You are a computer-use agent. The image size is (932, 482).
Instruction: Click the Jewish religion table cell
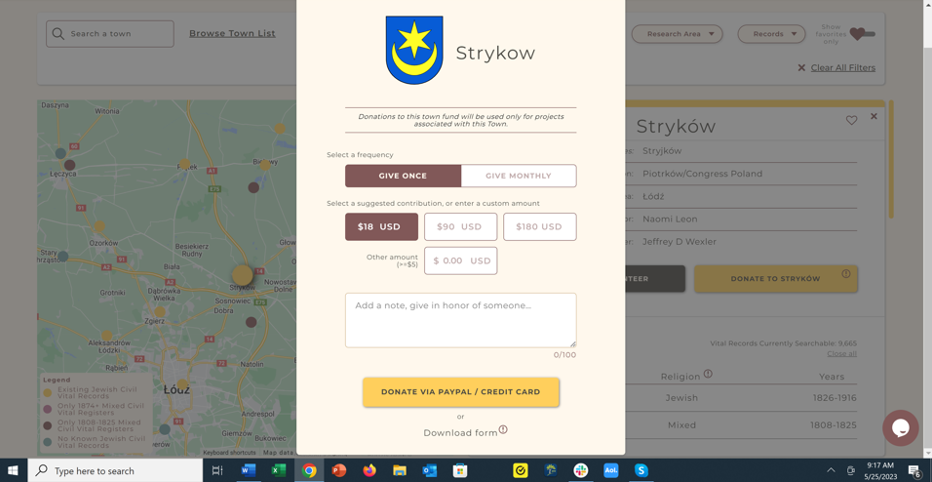681,398
